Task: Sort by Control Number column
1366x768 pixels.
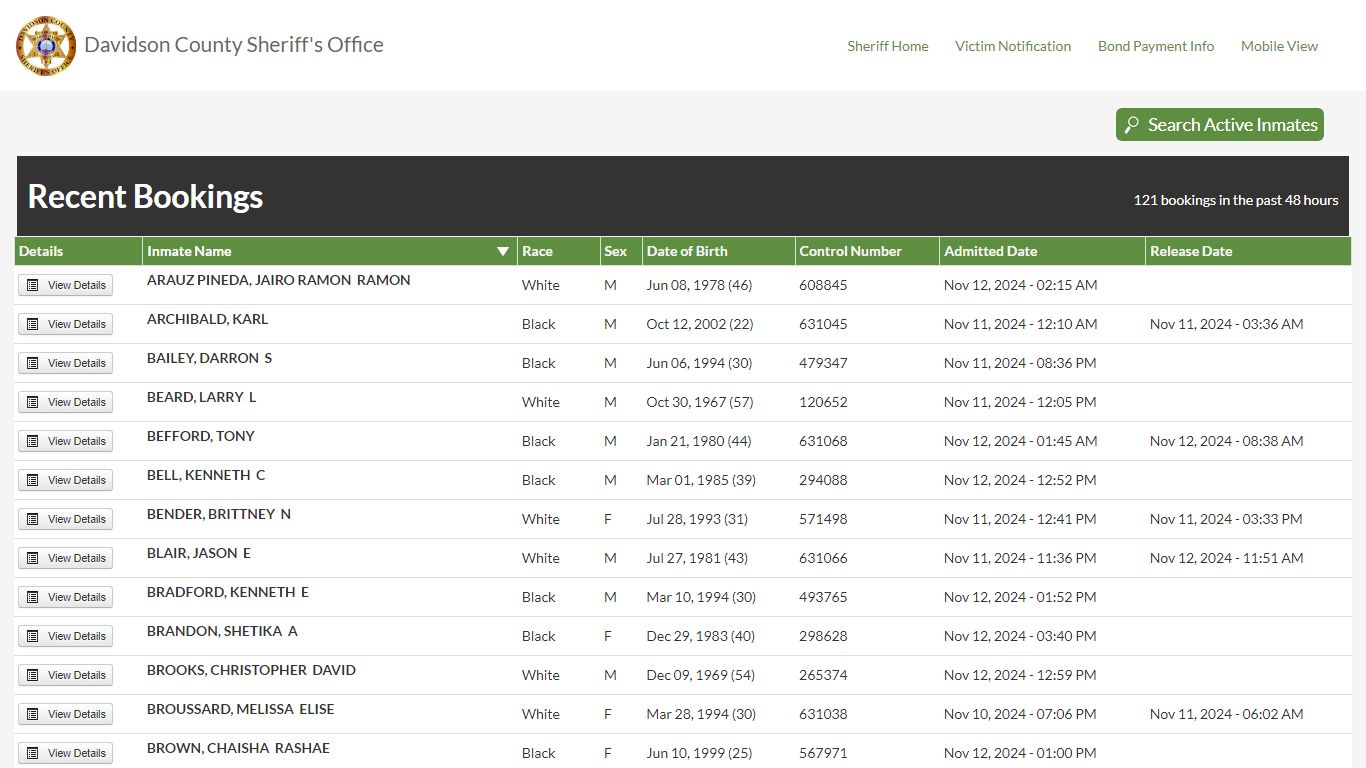Action: click(867, 251)
